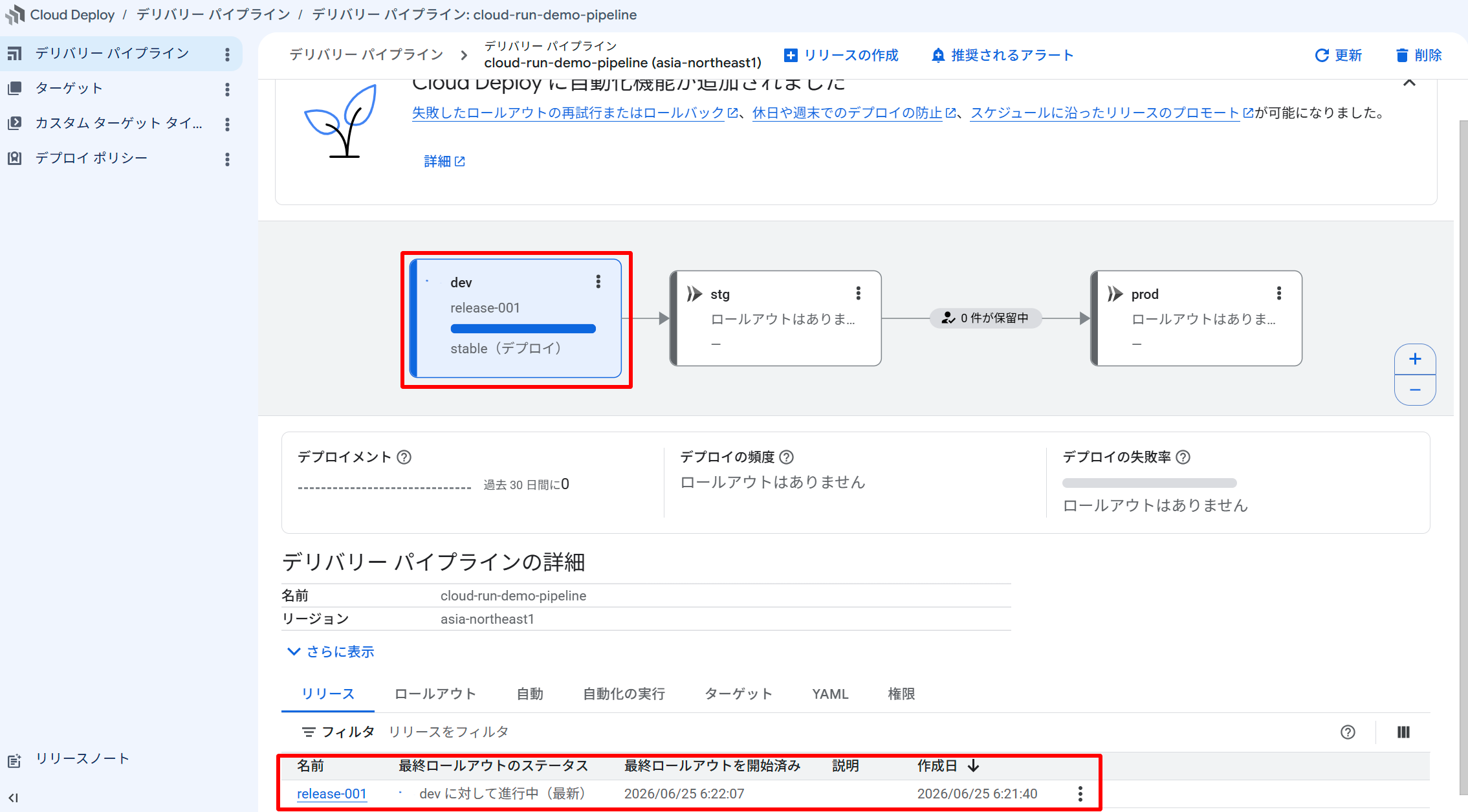Click the 名前 column header
Screen dimensions: 1468x812
(x=311, y=765)
